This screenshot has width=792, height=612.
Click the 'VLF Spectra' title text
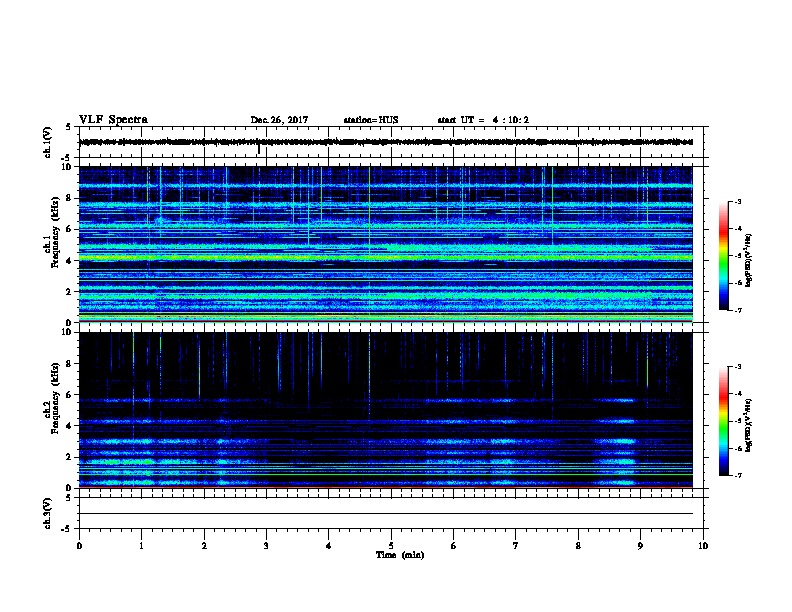tap(113, 120)
